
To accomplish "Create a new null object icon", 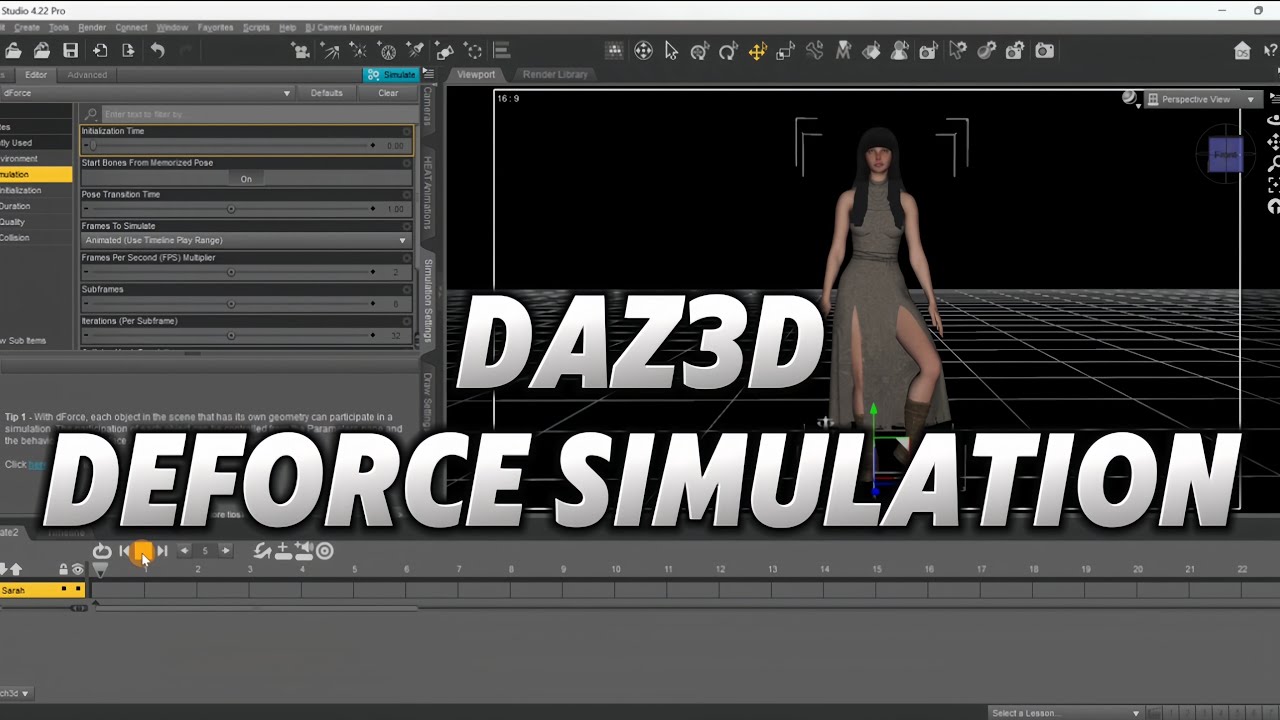I will click(474, 51).
